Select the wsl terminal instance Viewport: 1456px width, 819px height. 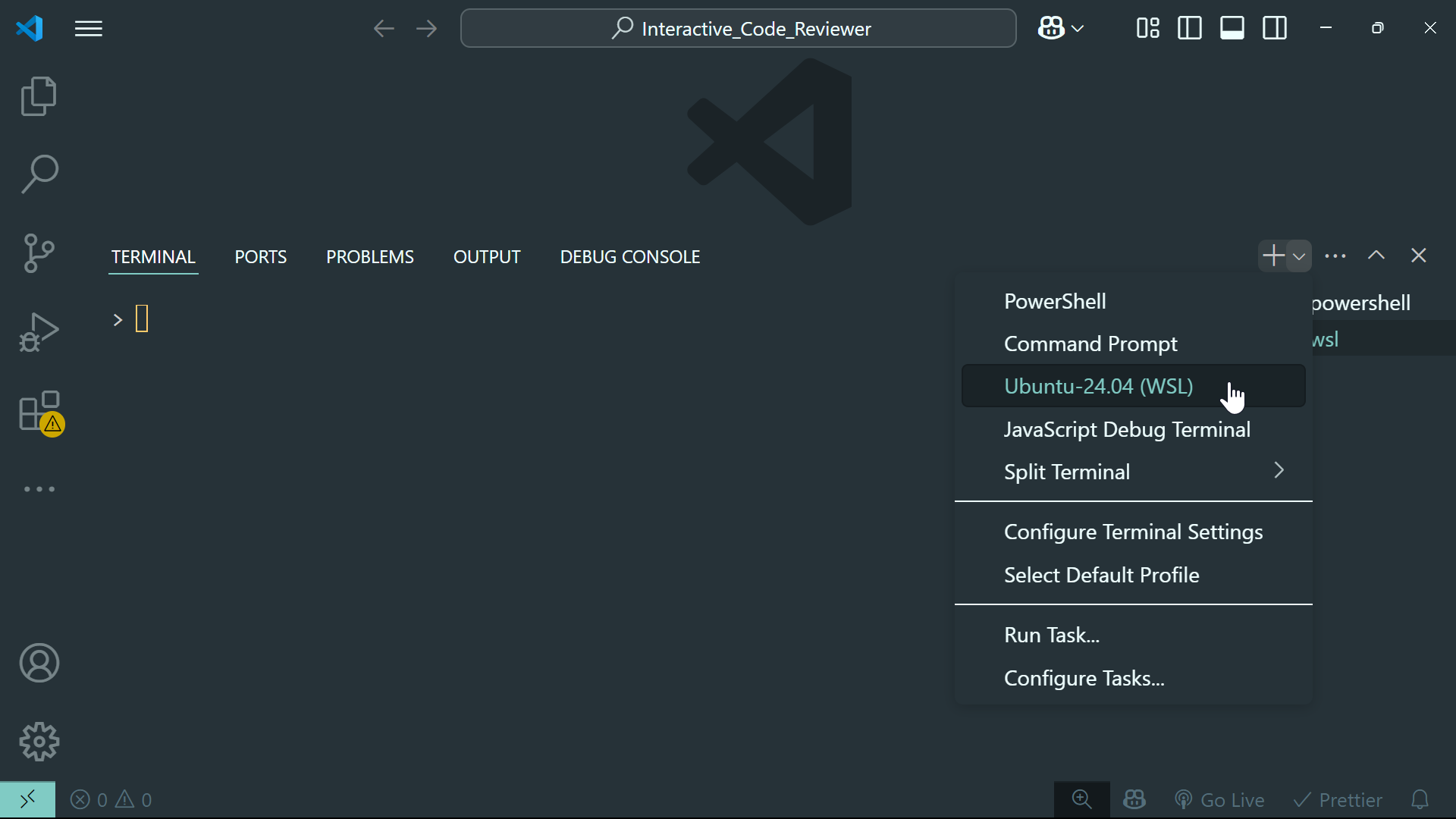tap(1384, 339)
